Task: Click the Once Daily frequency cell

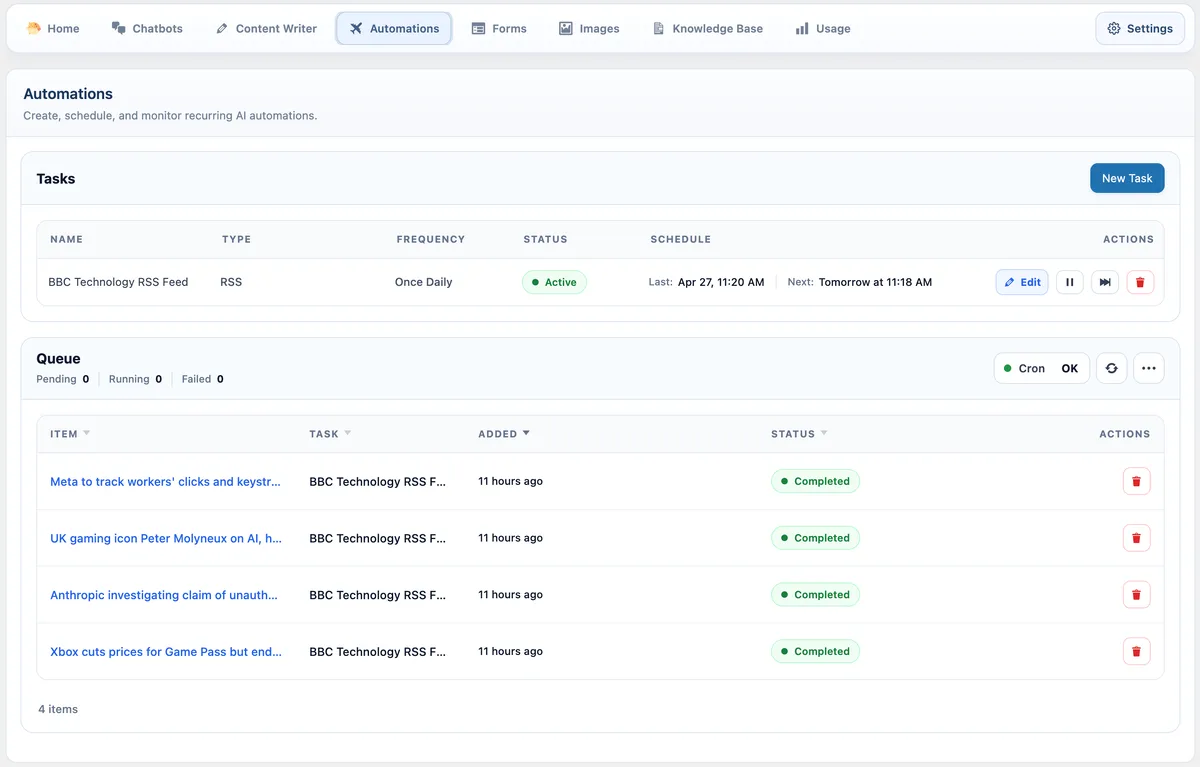Action: click(424, 282)
